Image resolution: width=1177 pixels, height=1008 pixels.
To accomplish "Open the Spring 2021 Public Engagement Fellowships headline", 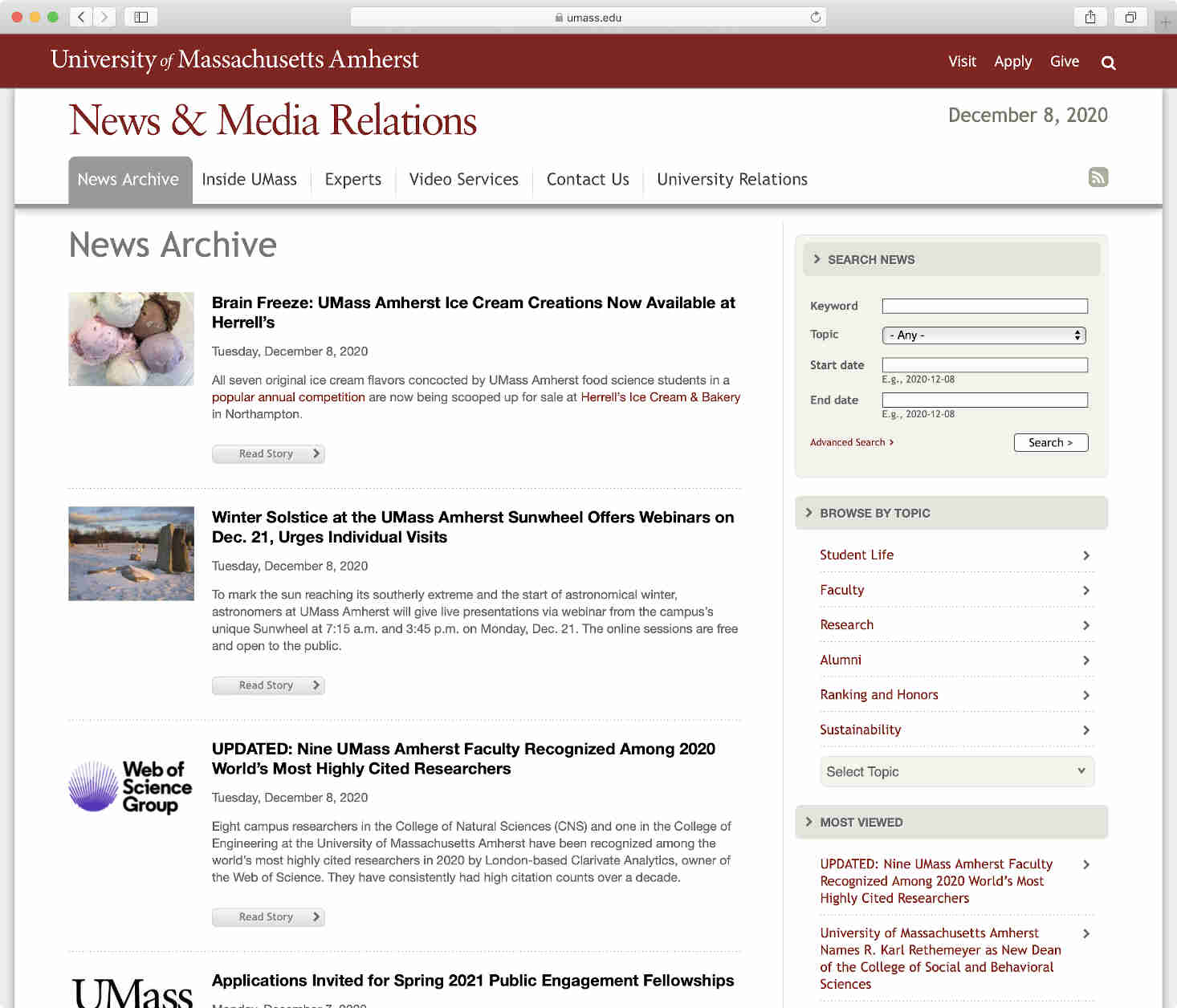I will [473, 981].
